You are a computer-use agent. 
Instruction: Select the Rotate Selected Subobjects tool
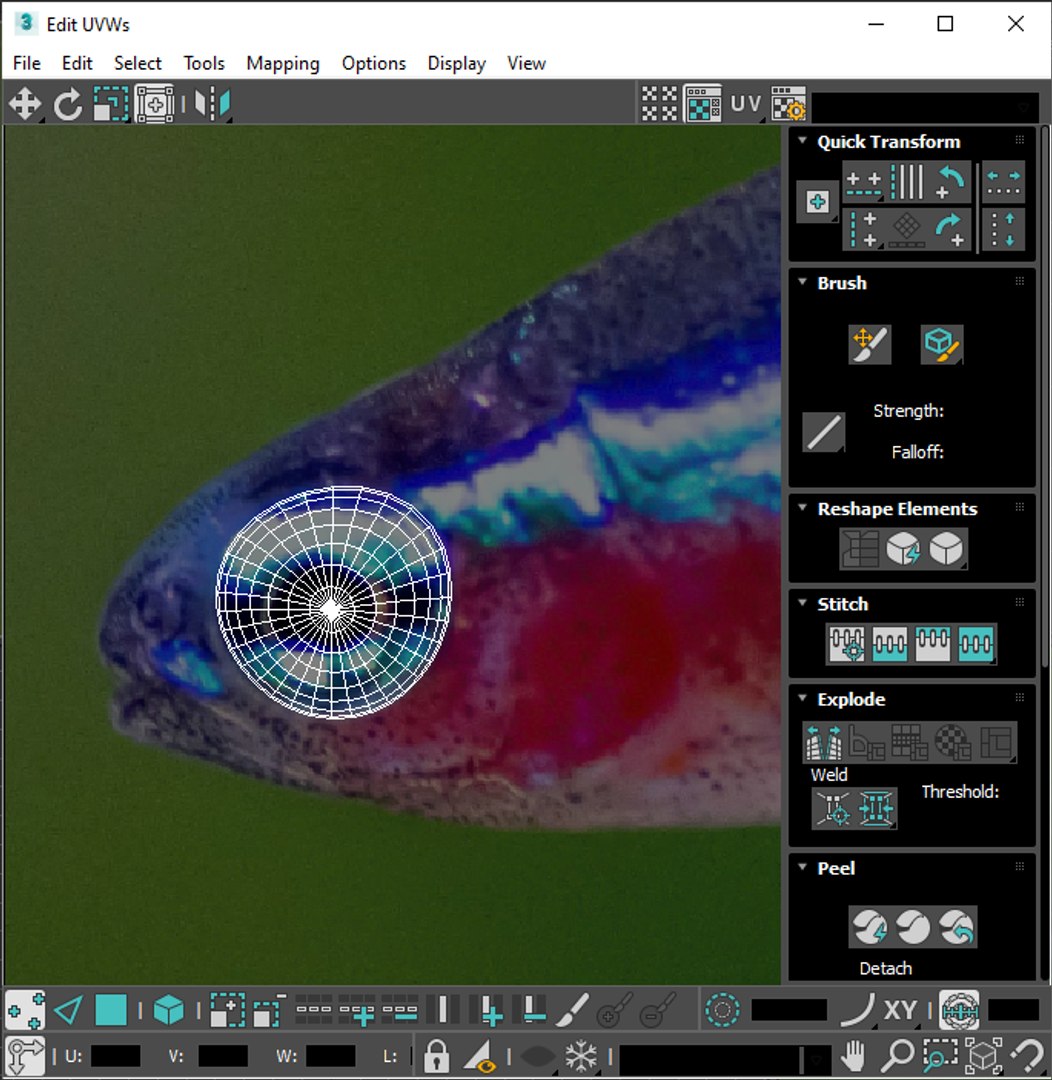coord(68,104)
